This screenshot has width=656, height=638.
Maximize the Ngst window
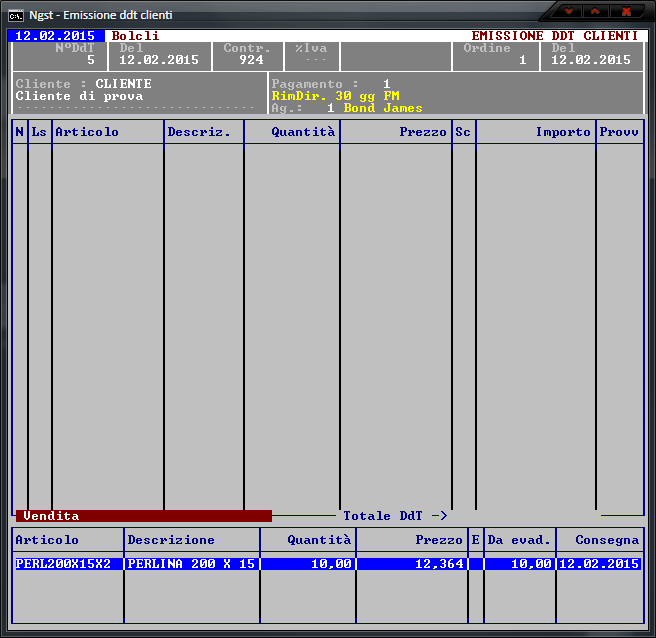597,11
